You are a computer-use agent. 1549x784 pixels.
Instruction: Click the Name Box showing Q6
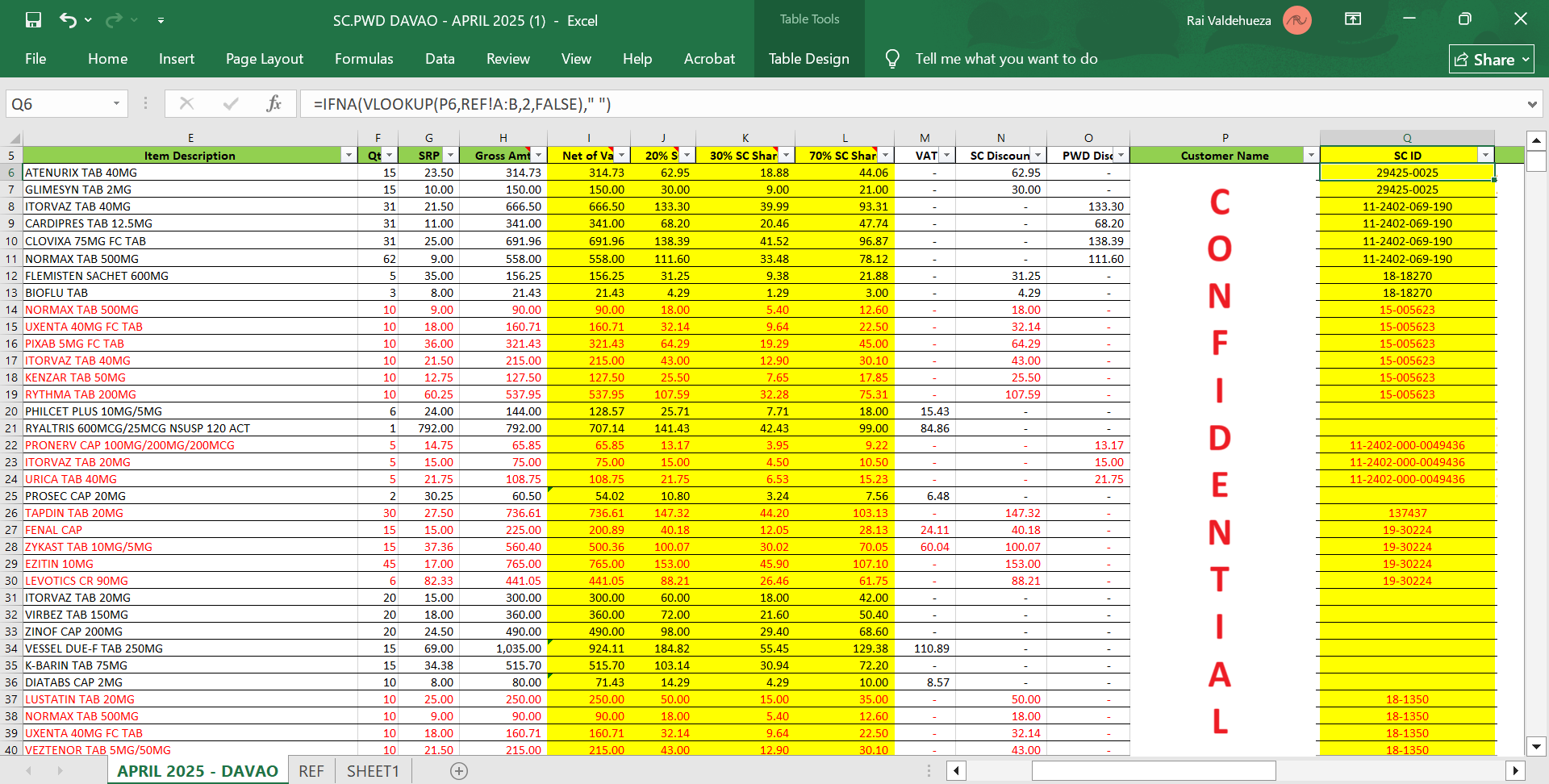coord(56,104)
